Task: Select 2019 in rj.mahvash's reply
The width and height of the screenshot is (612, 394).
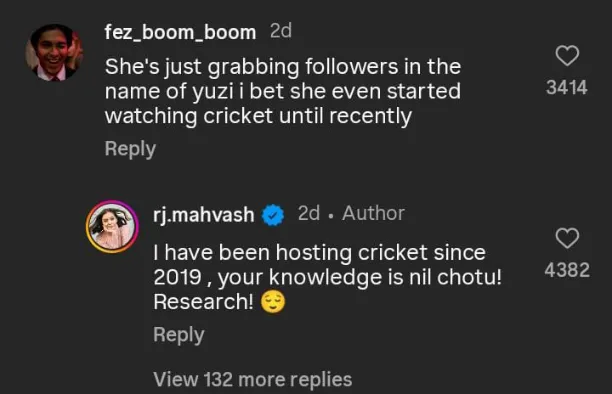Action: [177, 278]
